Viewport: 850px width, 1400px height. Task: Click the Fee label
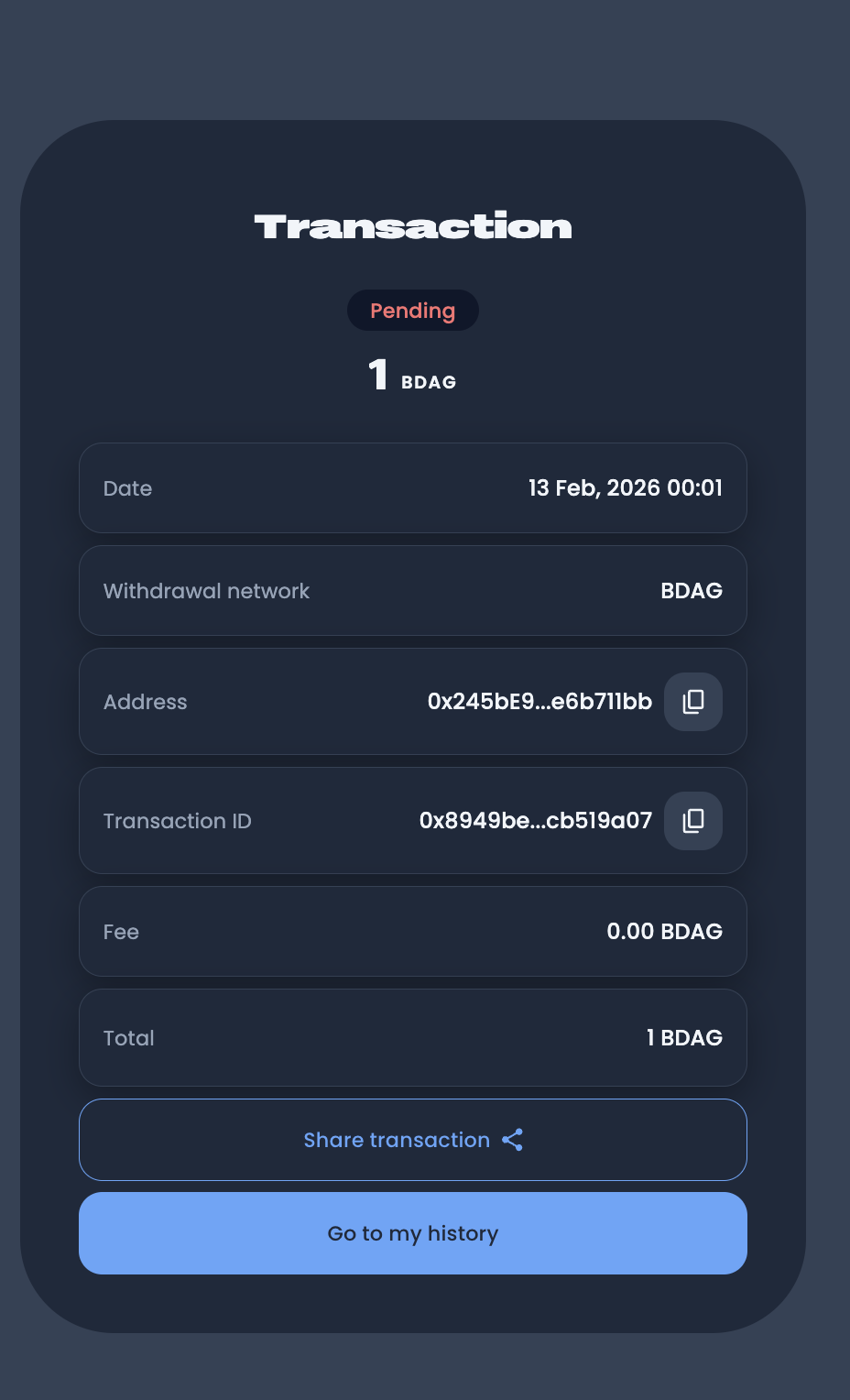[x=121, y=932]
